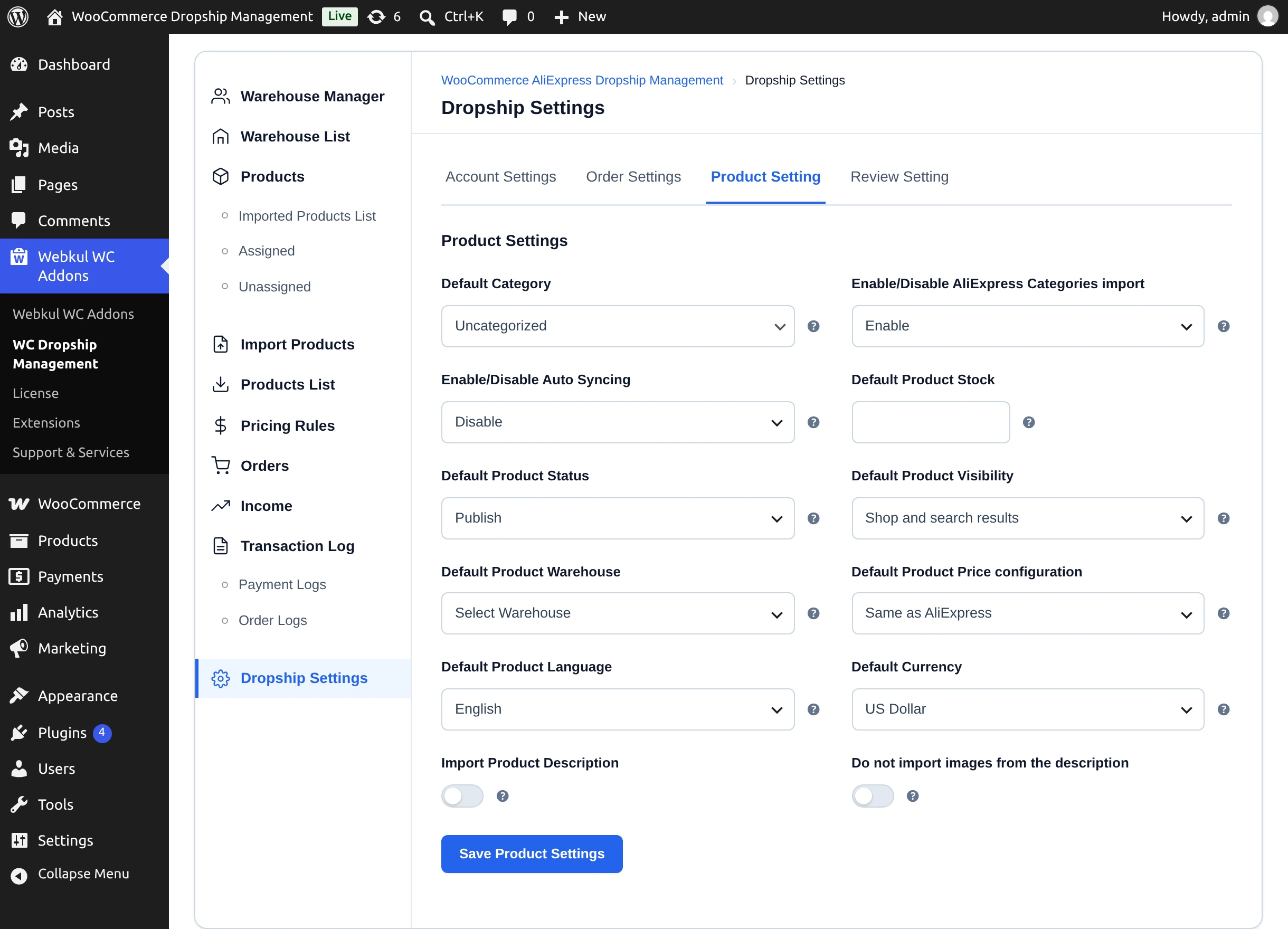Toggle Import Product Description switch
1288x929 pixels.
462,795
